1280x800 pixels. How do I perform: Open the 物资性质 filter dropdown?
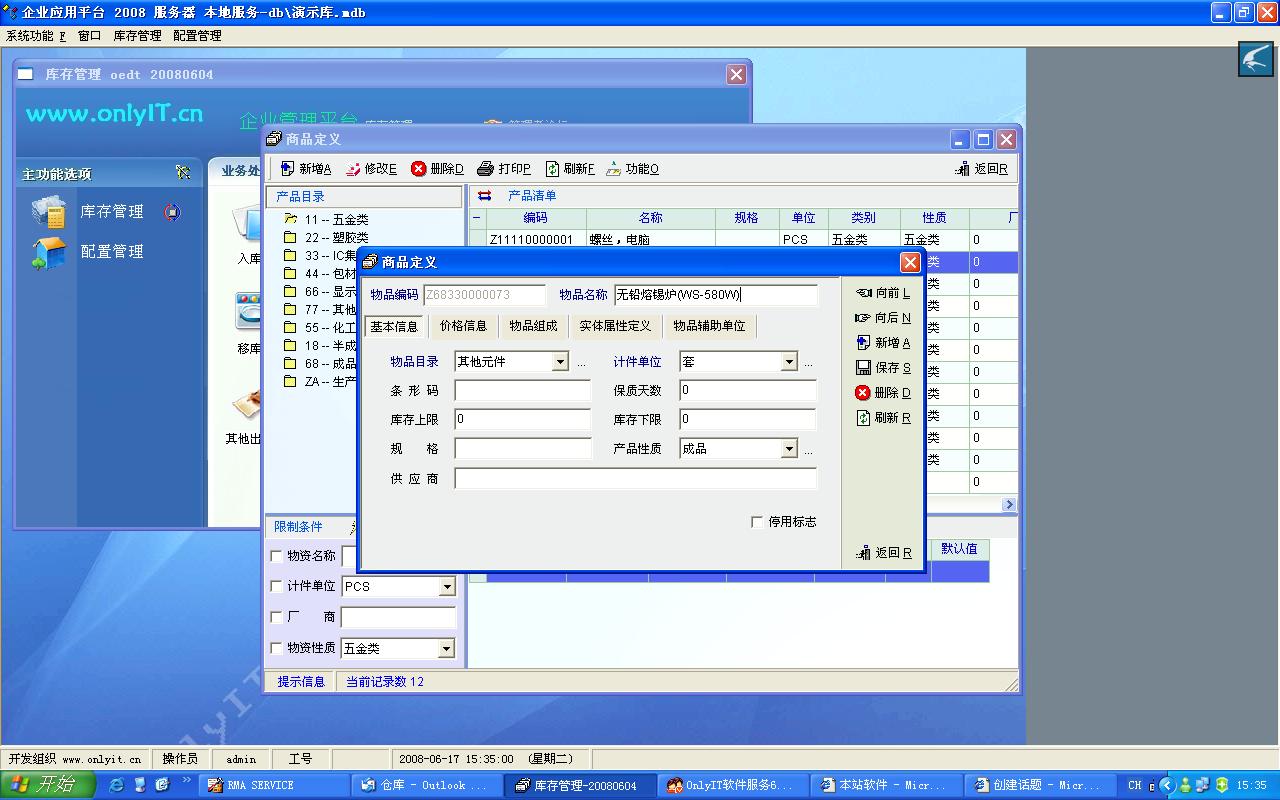(446, 649)
